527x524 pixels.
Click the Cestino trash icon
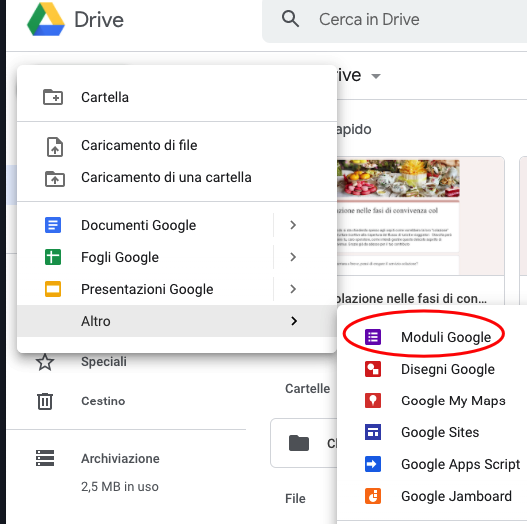[x=45, y=401]
